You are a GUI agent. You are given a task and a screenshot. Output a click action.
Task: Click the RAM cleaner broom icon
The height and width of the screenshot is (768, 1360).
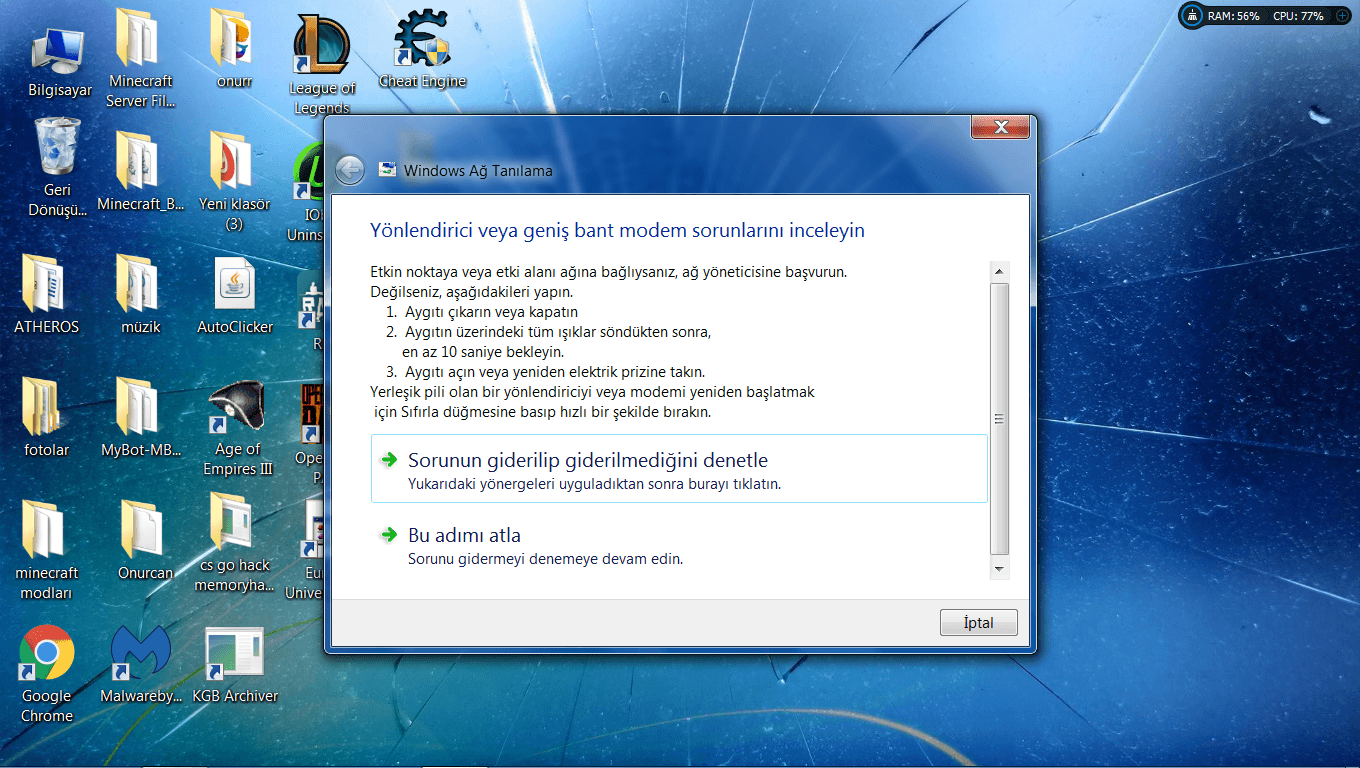pos(1193,16)
